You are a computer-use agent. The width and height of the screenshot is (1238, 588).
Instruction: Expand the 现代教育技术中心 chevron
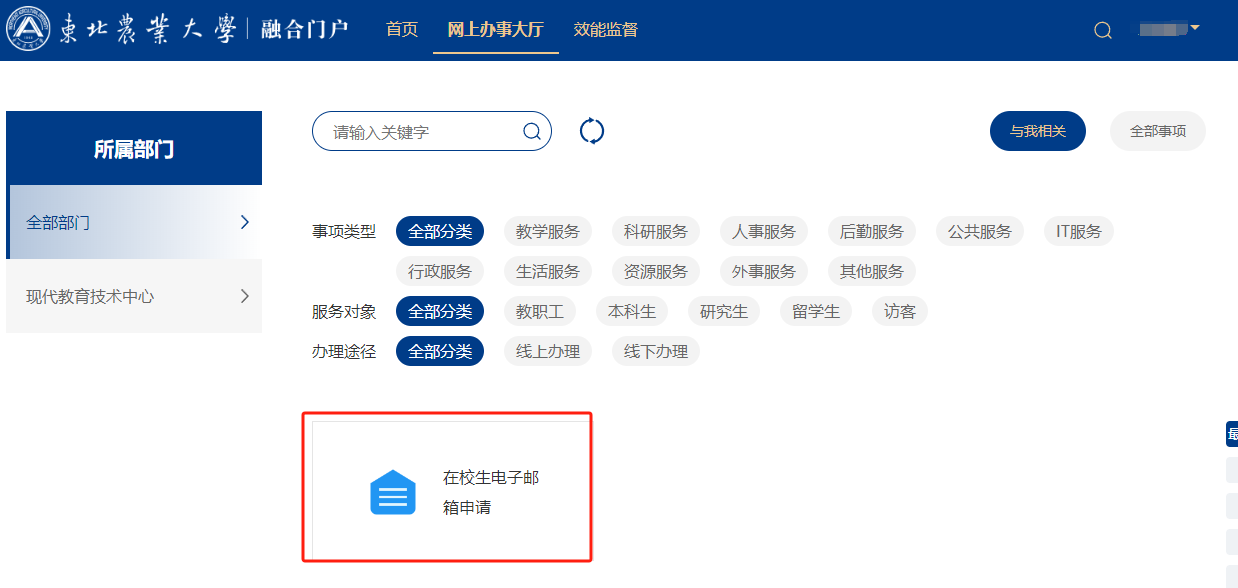pos(245,296)
